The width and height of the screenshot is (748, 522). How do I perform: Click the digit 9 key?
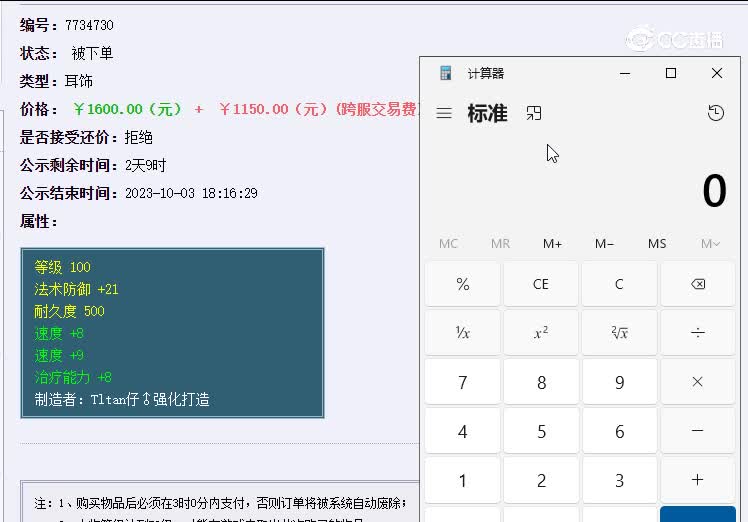point(619,382)
